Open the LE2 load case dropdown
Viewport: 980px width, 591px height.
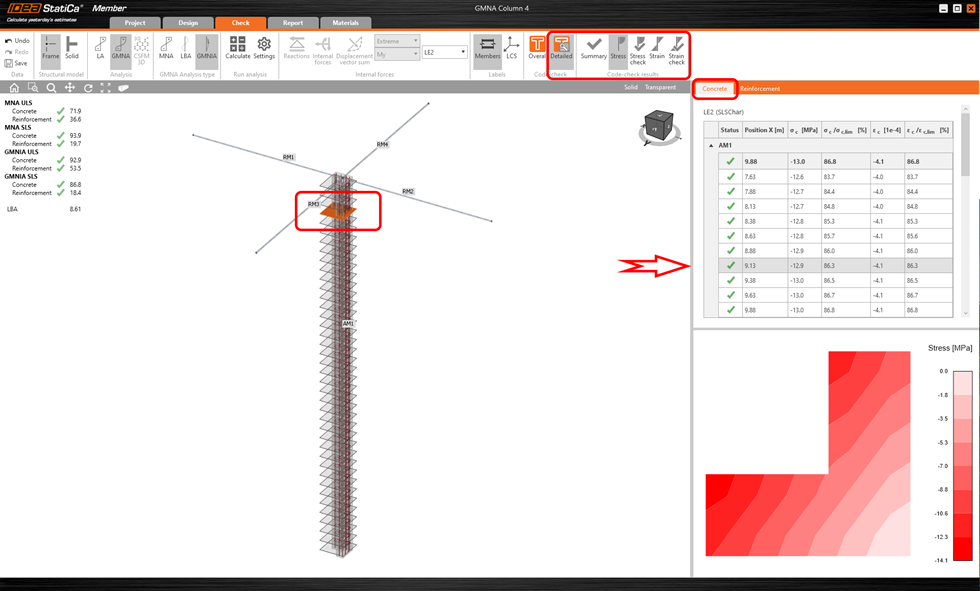click(x=444, y=52)
